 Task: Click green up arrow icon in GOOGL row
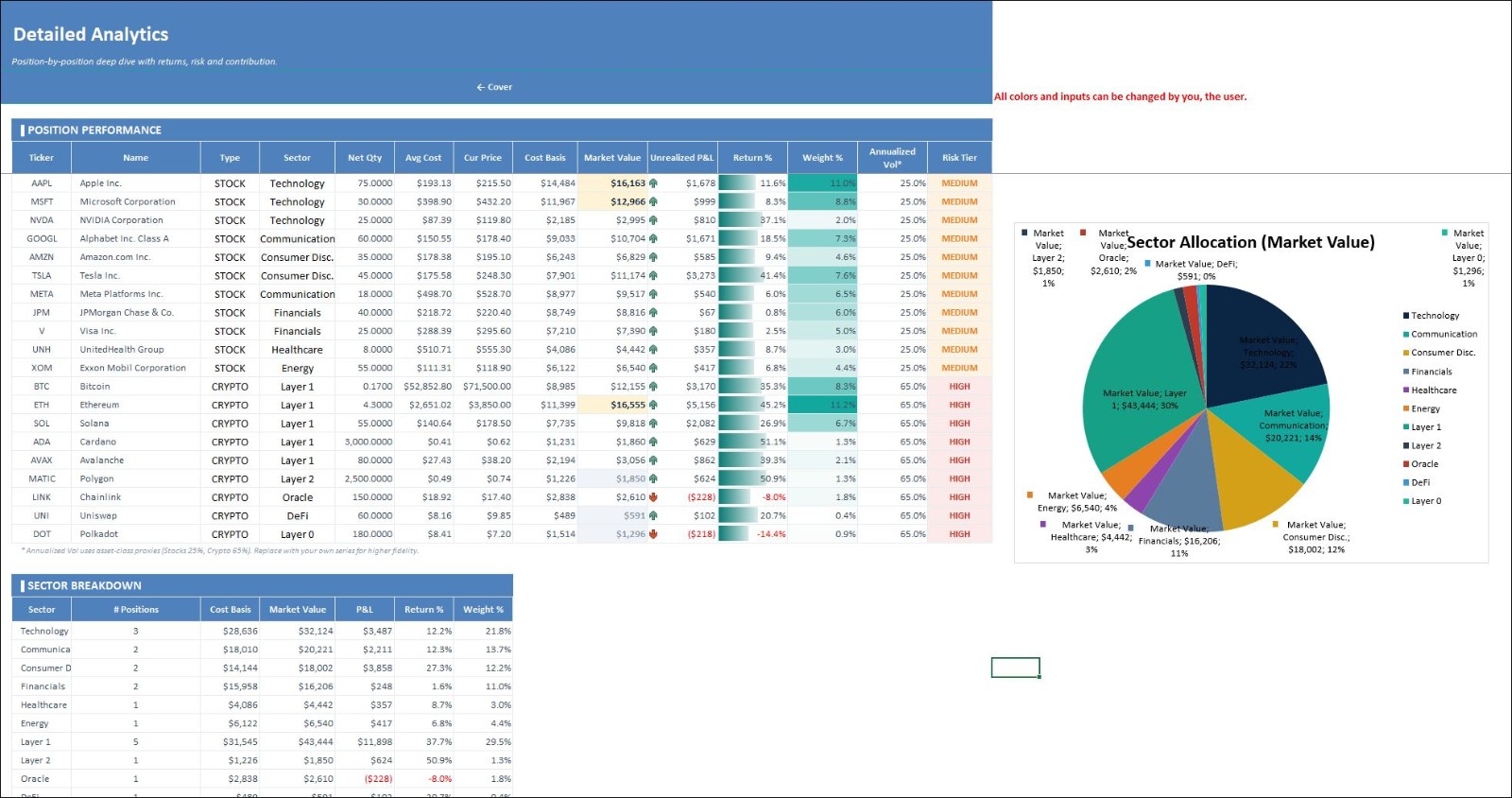pyautogui.click(x=653, y=238)
